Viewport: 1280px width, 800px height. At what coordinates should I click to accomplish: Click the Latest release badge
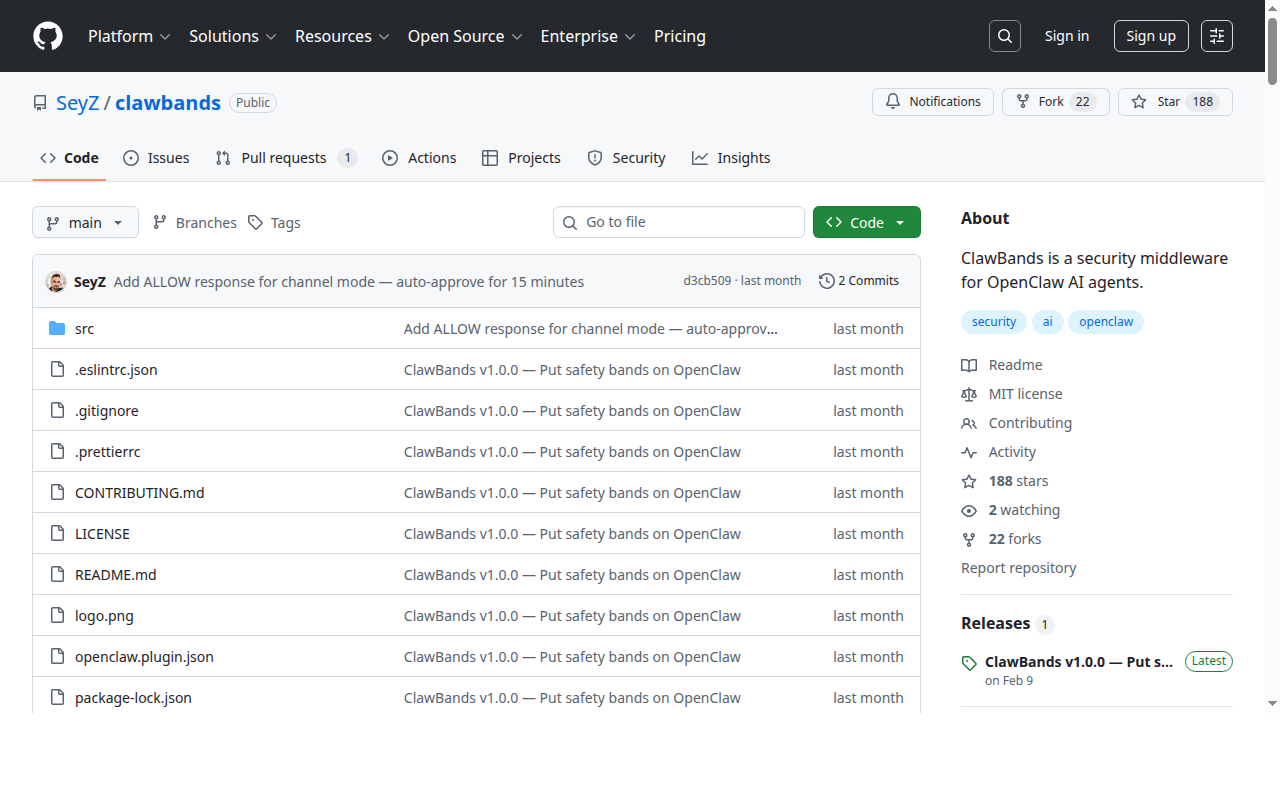click(x=1208, y=661)
